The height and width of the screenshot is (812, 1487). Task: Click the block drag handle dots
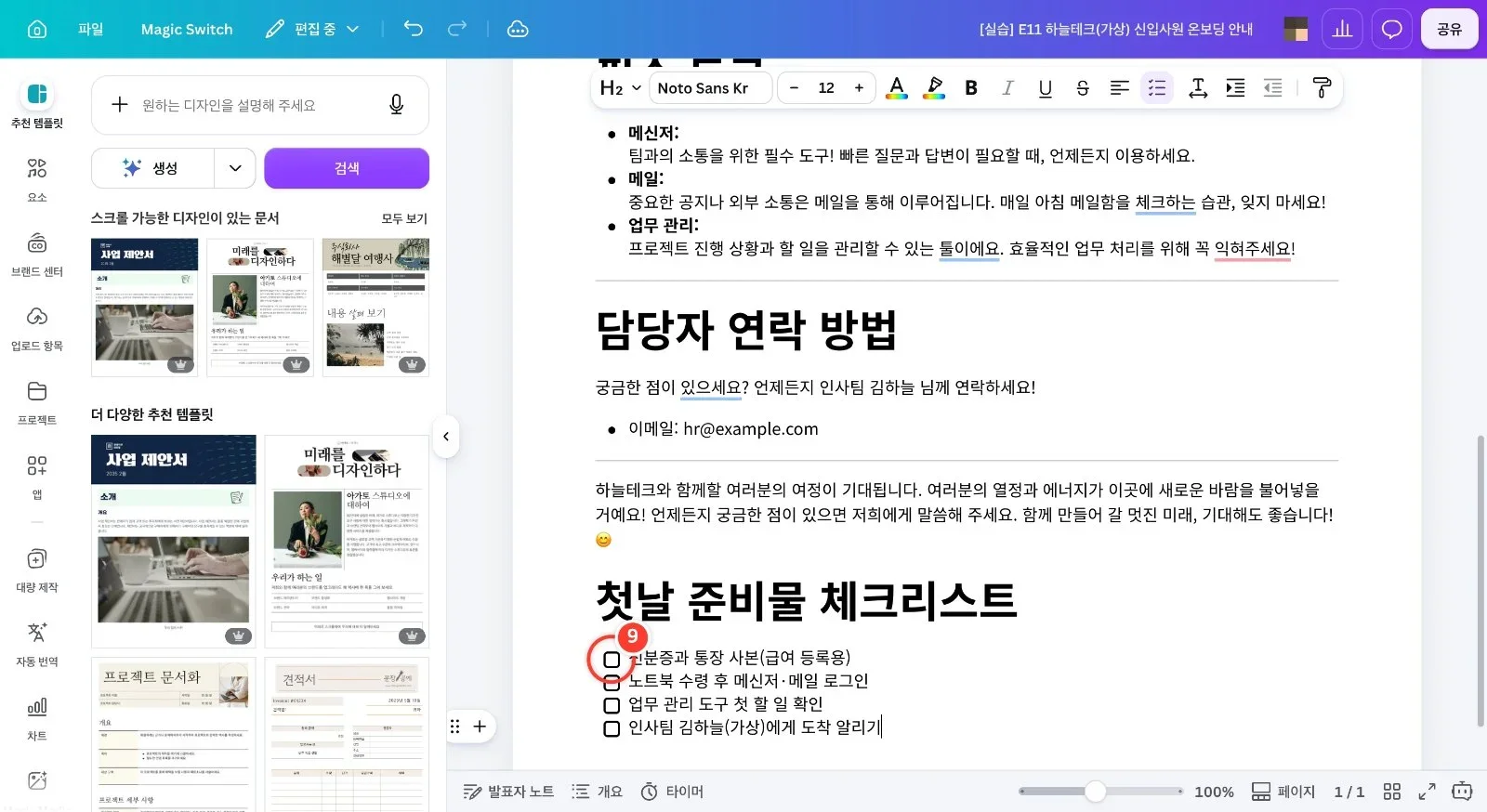(455, 727)
